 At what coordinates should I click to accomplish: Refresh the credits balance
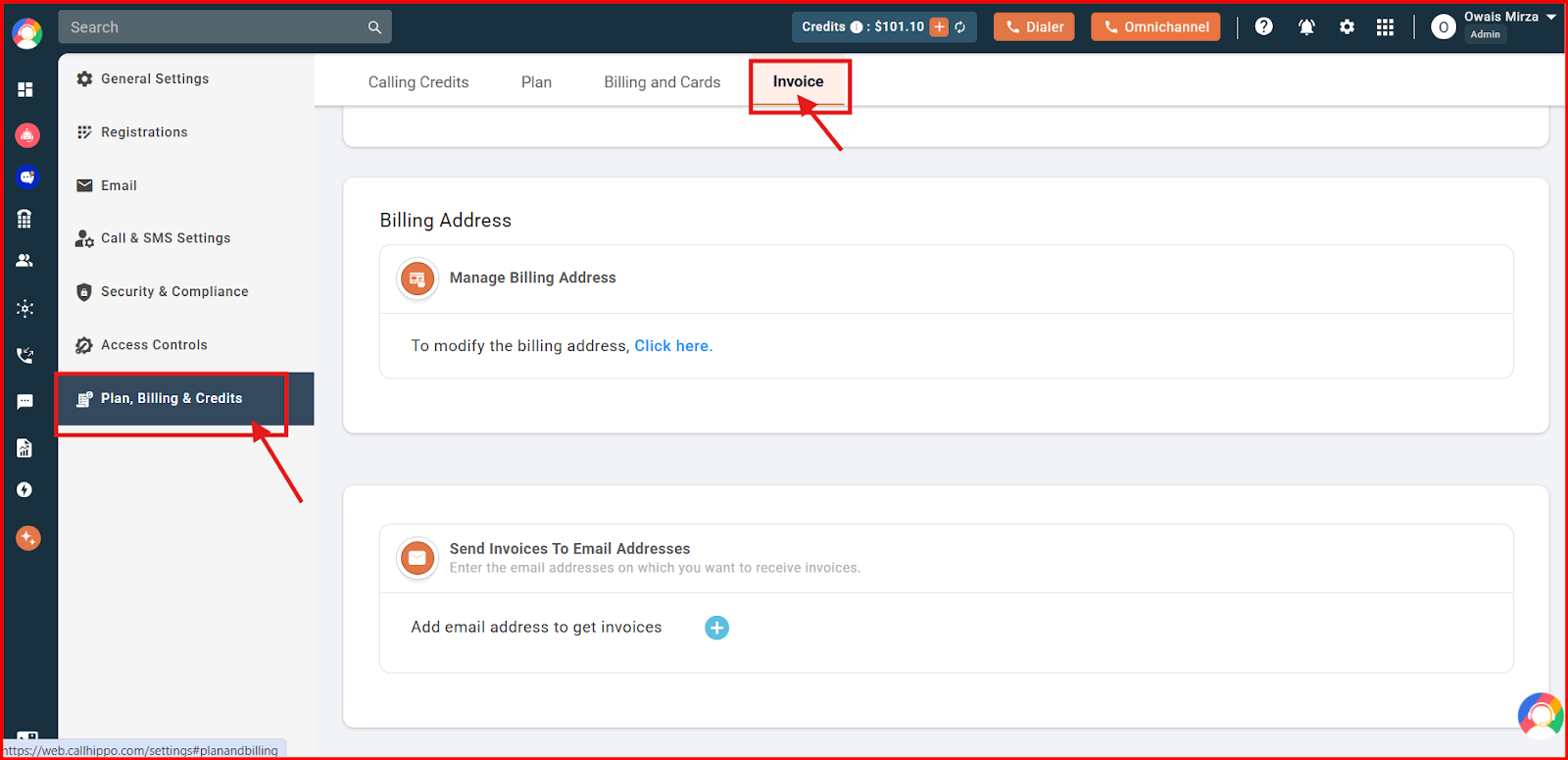960,27
